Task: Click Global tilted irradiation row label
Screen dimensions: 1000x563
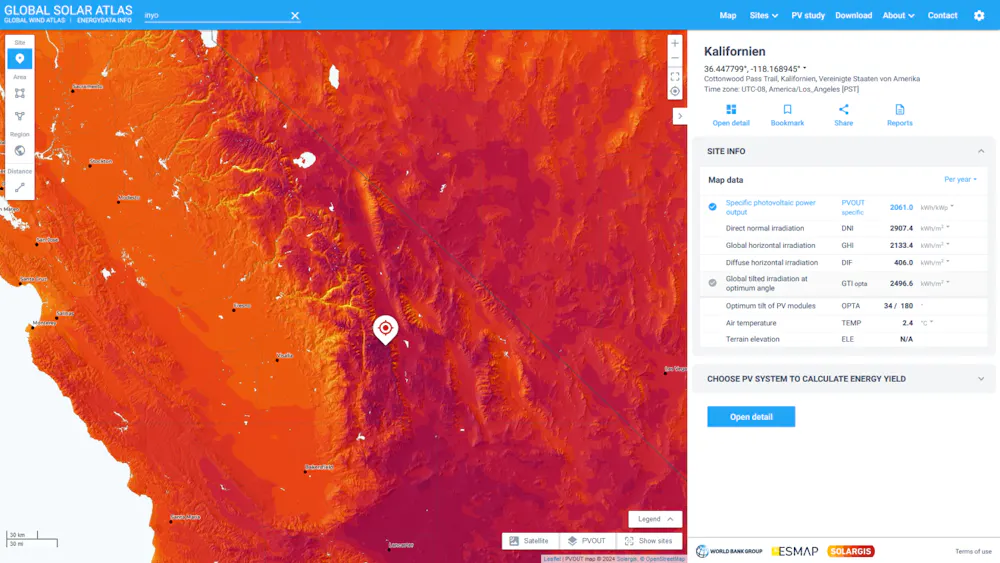Action: [x=767, y=283]
